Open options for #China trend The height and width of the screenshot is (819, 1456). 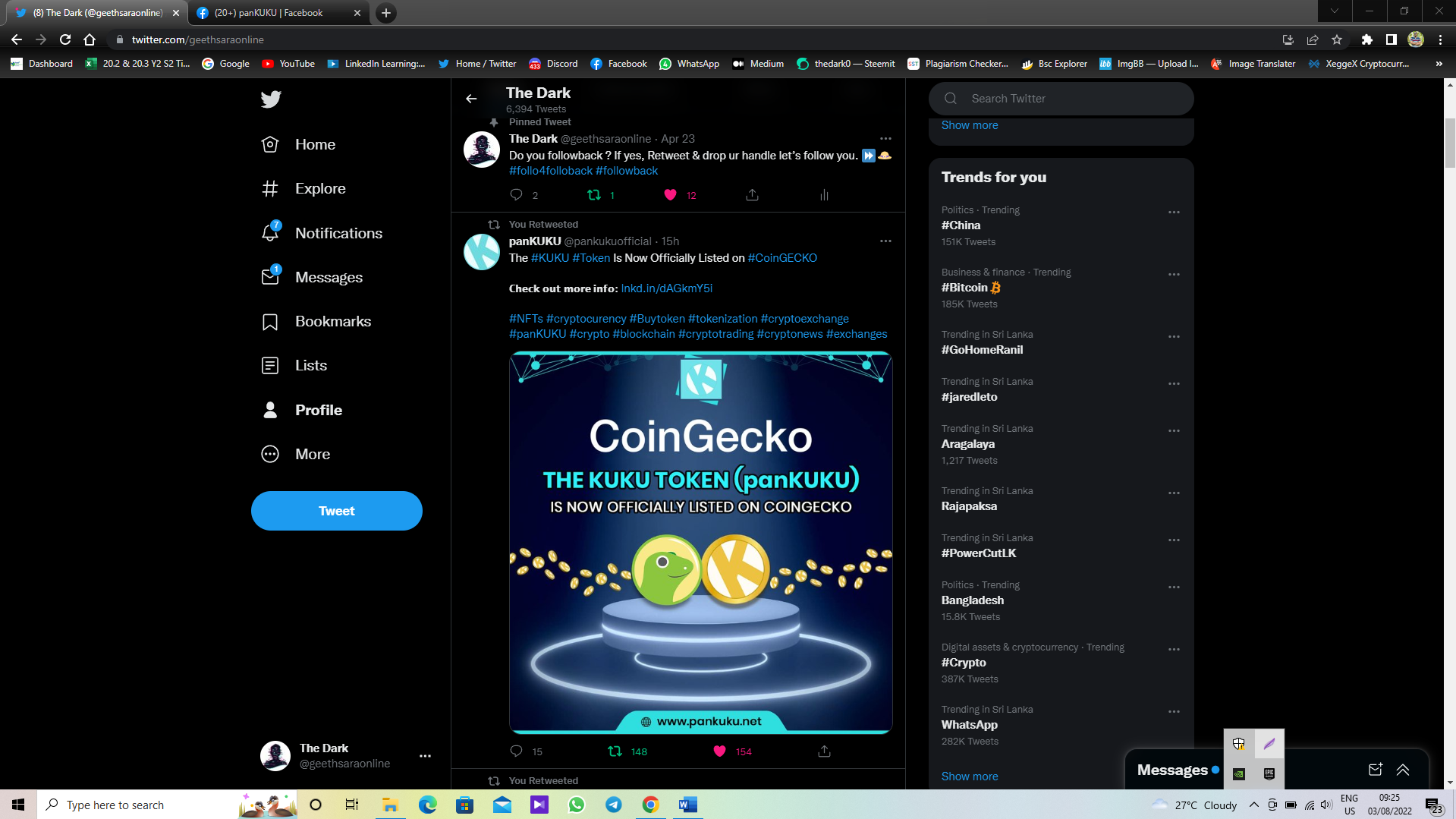tap(1174, 213)
